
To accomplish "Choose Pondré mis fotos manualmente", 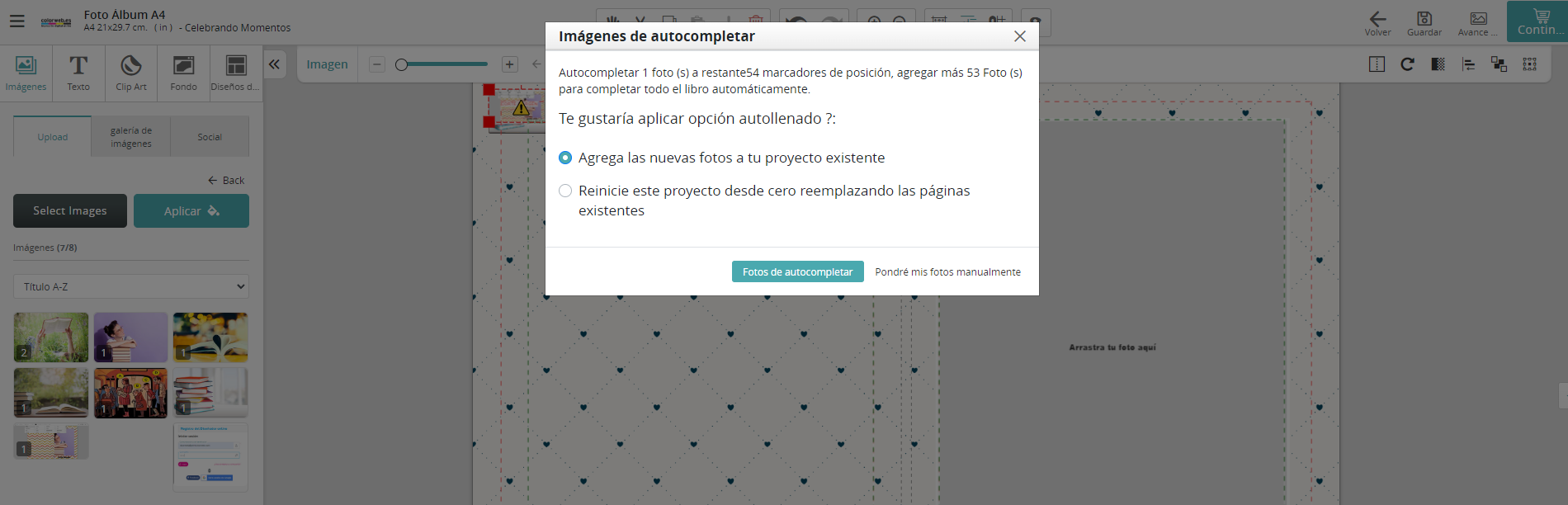I will coord(947,271).
